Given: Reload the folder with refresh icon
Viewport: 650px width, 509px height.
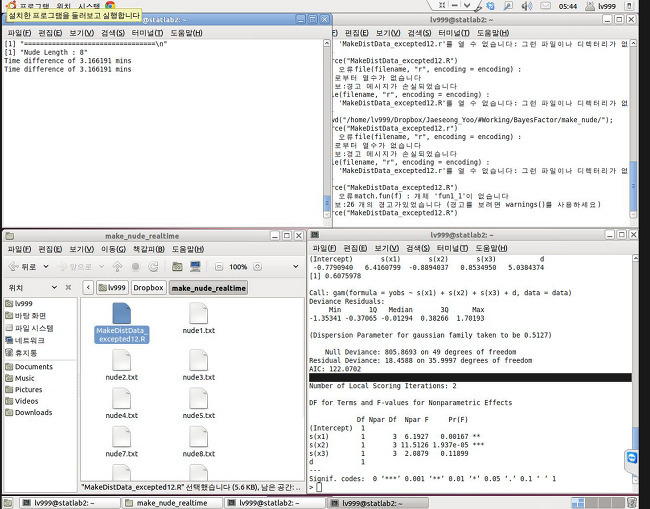Looking at the screenshot, I should point(153,267).
